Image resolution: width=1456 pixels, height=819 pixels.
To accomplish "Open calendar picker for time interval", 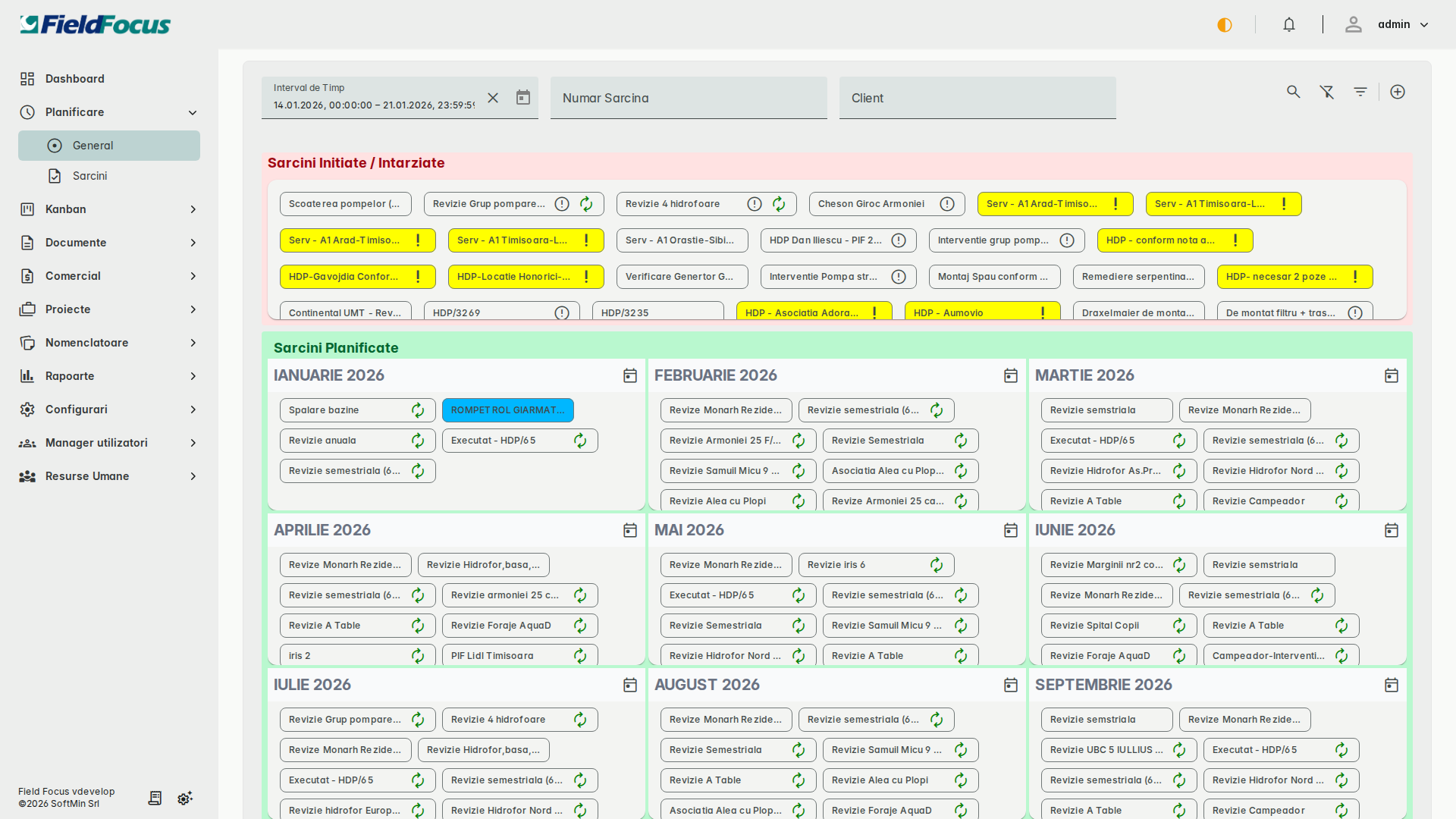I will tap(523, 97).
